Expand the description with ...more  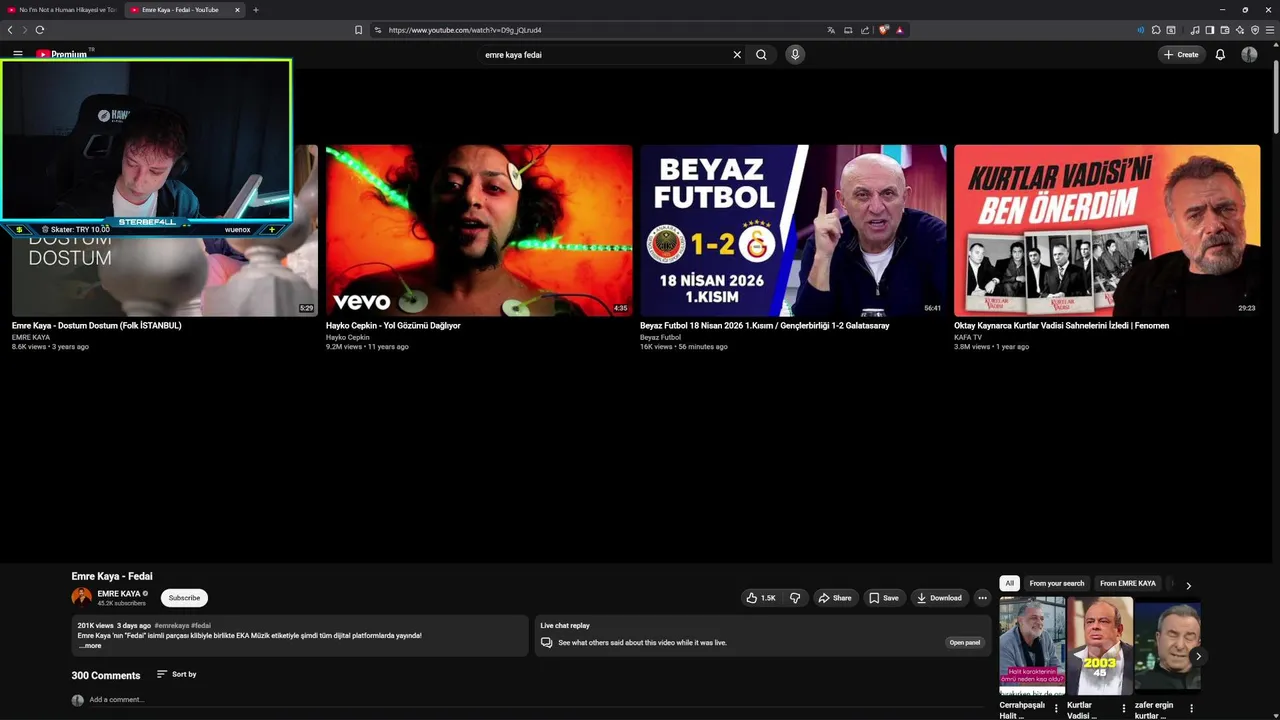[90, 646]
